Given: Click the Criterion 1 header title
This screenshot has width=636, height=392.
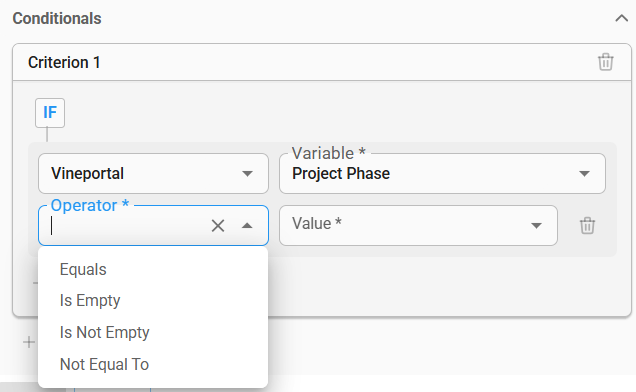Looking at the screenshot, I should 64,62.
